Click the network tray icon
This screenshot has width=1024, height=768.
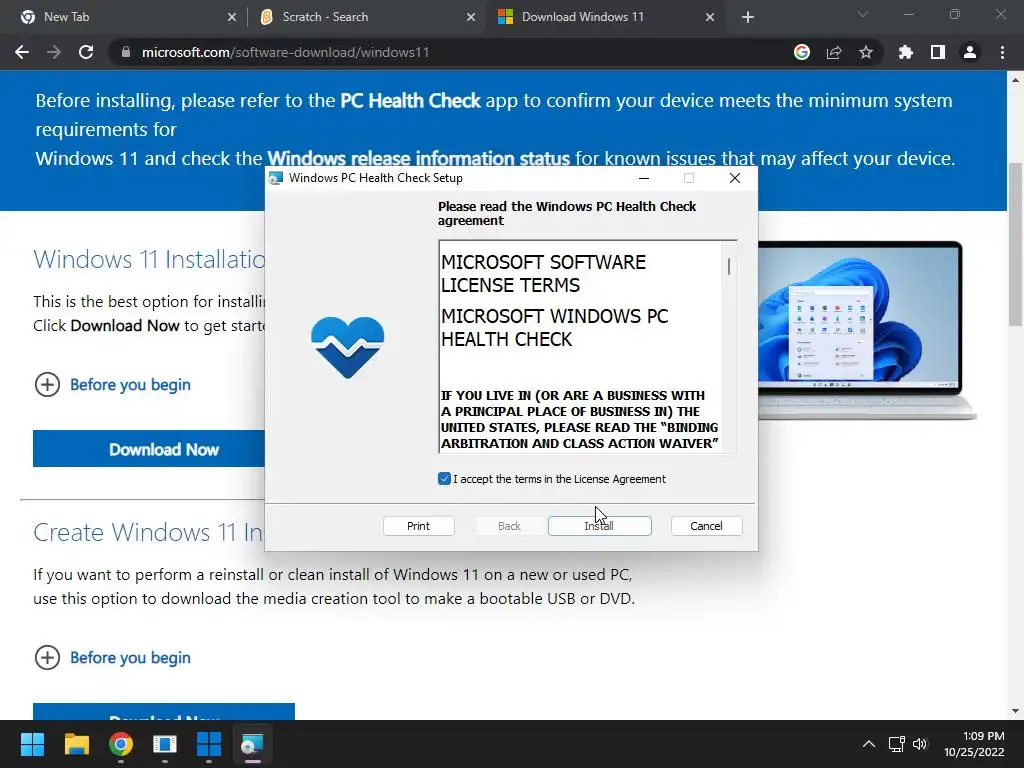(x=896, y=744)
